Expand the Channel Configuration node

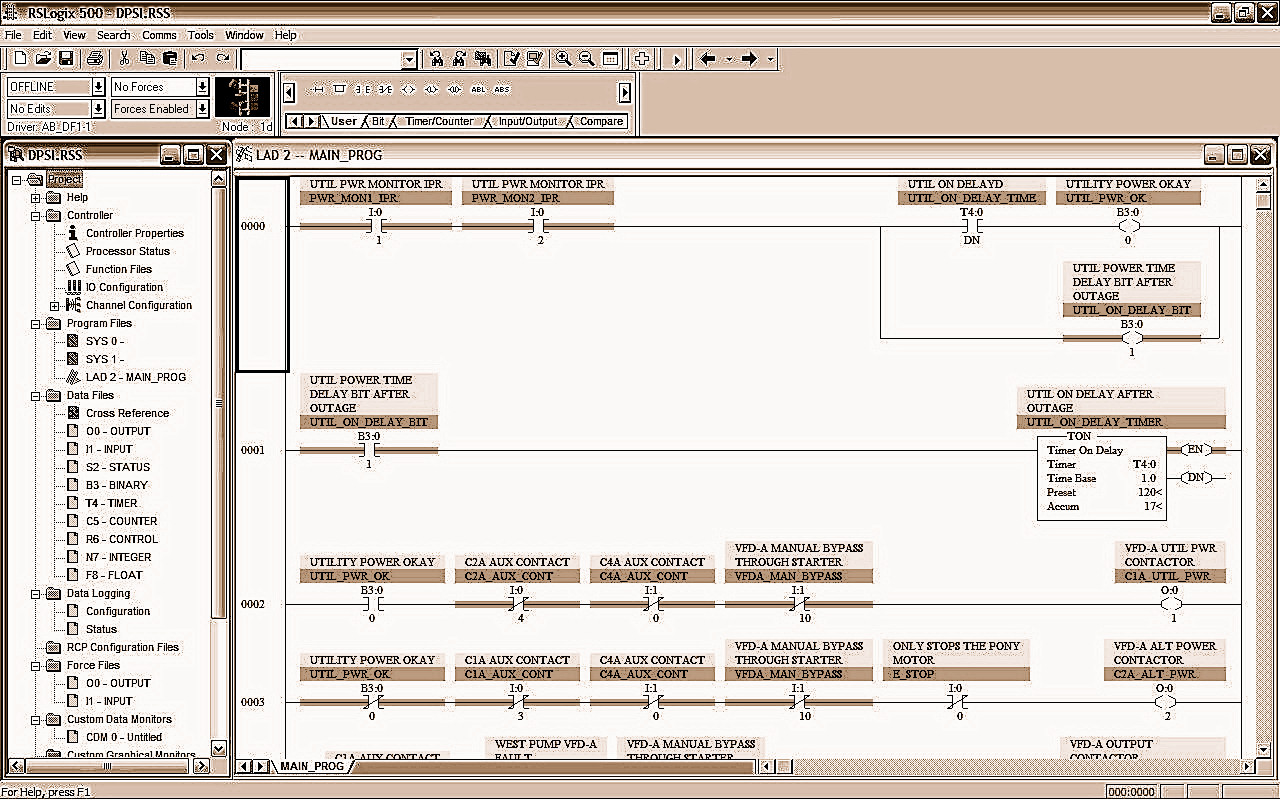55,306
